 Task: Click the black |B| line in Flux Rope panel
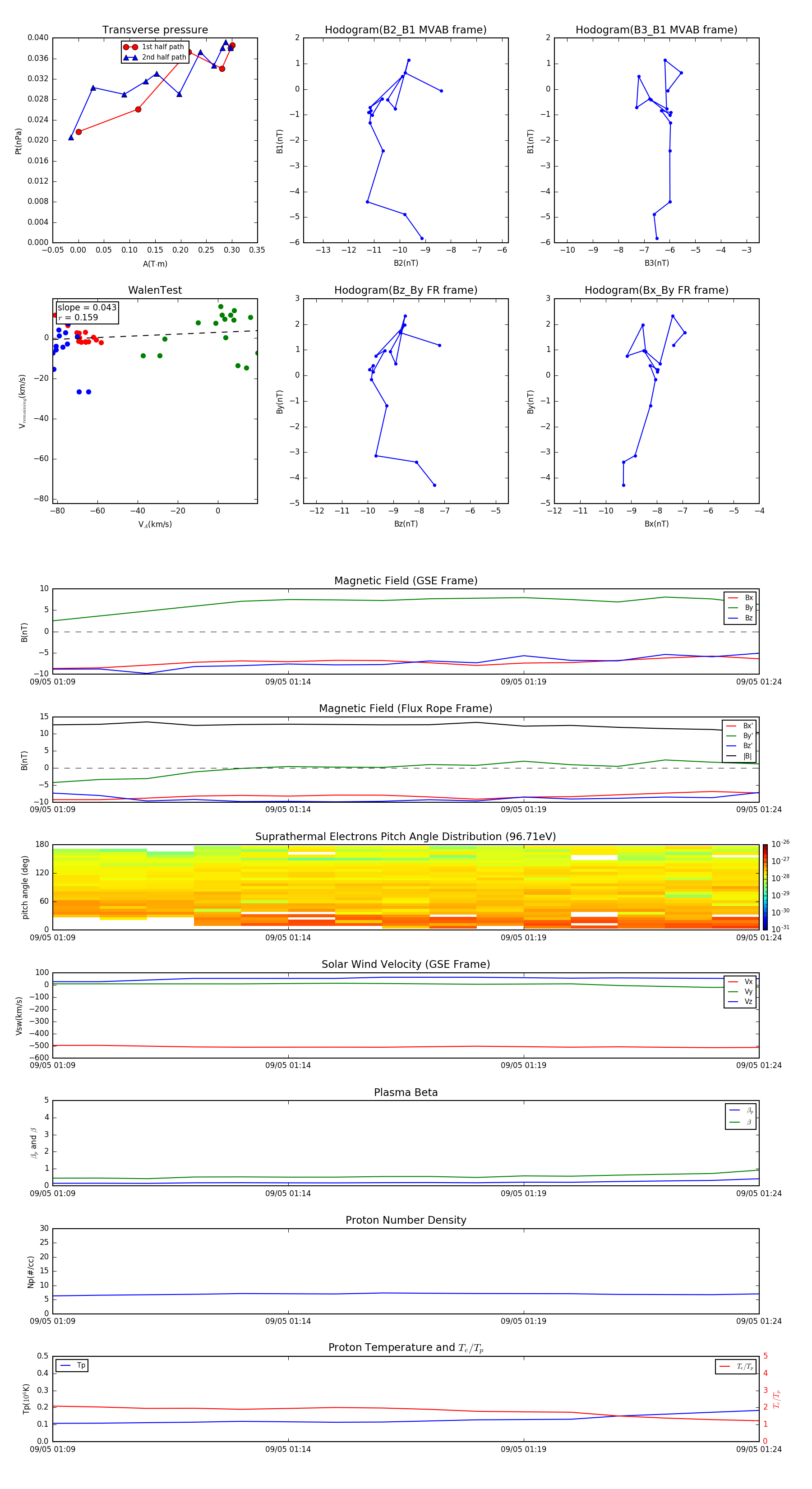(x=405, y=724)
